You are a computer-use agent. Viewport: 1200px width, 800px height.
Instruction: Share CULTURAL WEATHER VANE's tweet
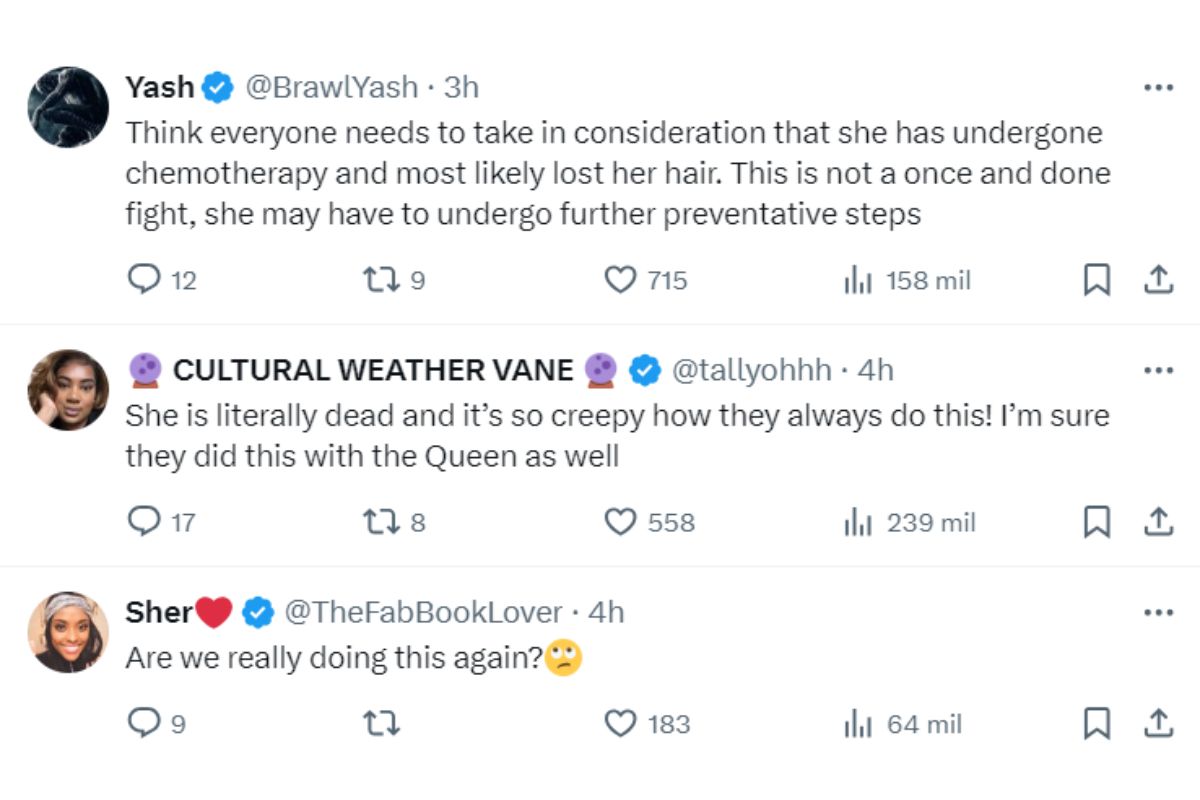[x=1157, y=522]
